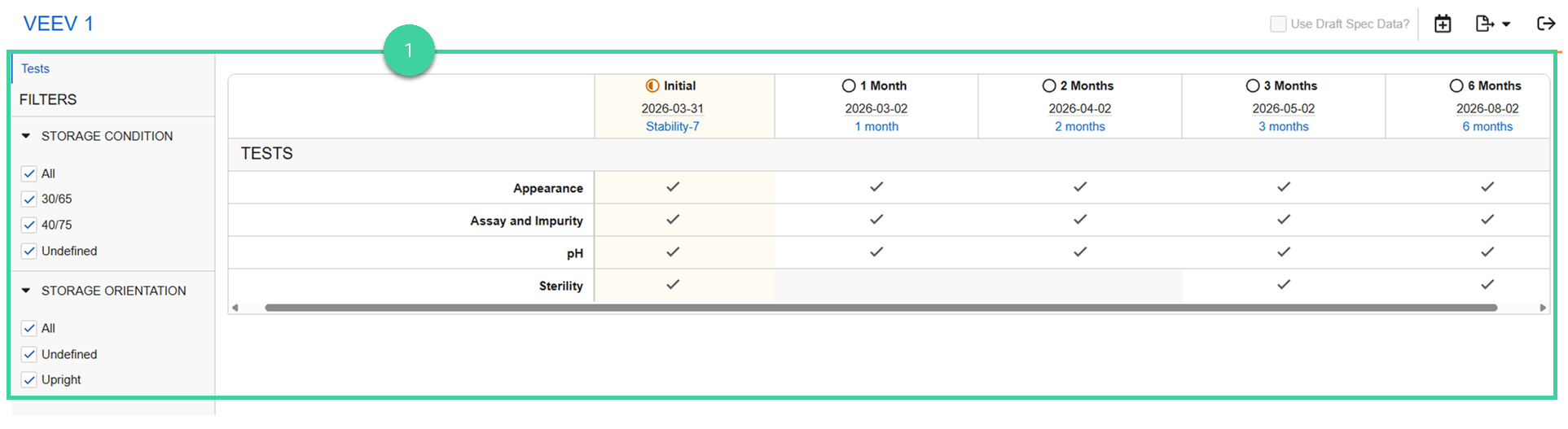Click the add calendar event icon

click(x=1443, y=24)
